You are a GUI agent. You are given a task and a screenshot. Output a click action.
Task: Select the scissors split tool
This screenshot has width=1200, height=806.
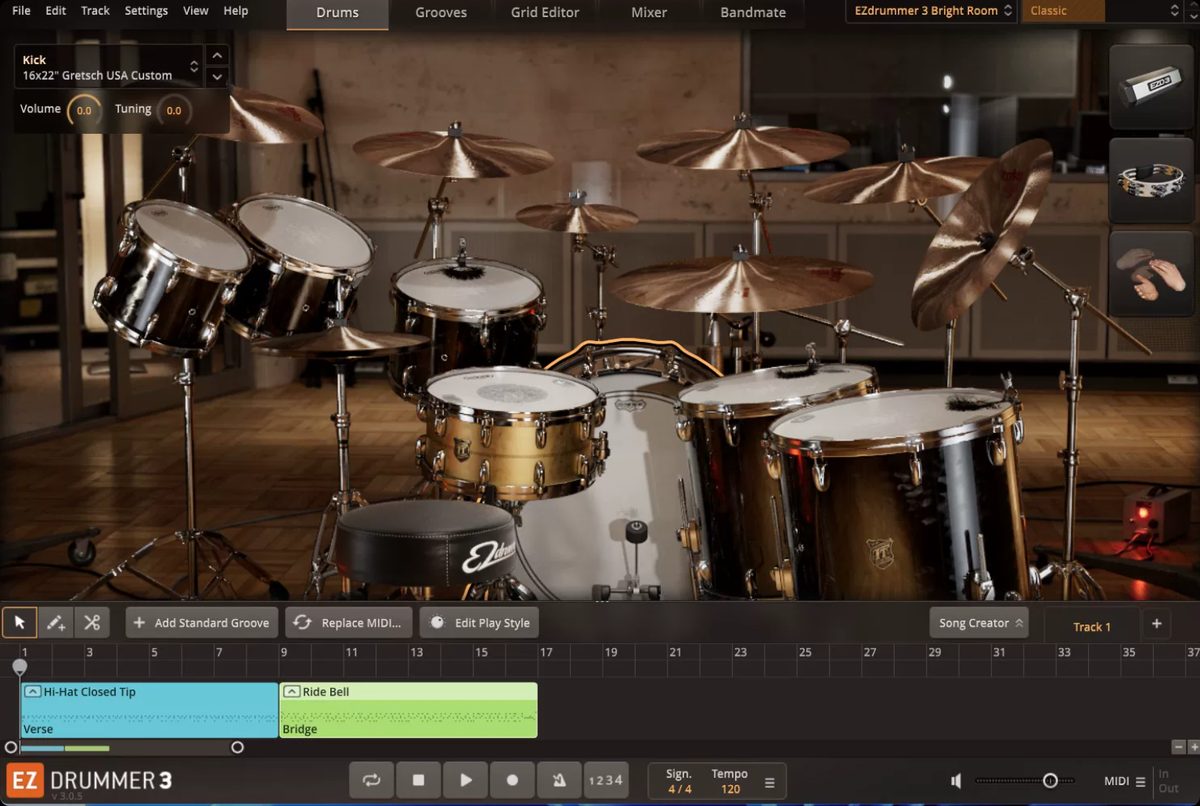tap(92, 622)
